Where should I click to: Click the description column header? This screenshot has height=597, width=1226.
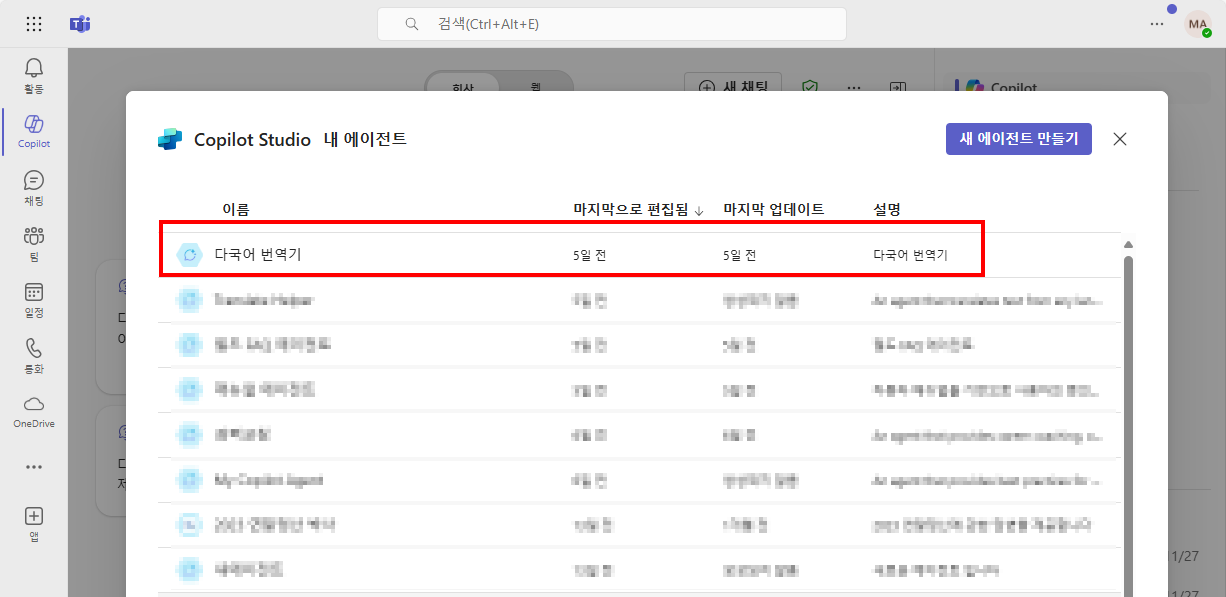[x=887, y=209]
